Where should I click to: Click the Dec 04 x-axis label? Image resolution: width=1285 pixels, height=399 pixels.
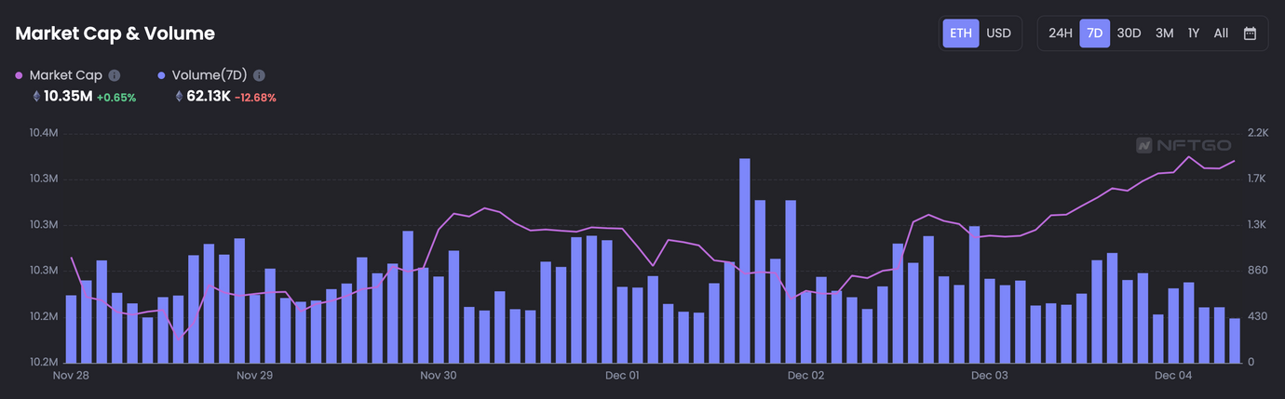click(1173, 376)
